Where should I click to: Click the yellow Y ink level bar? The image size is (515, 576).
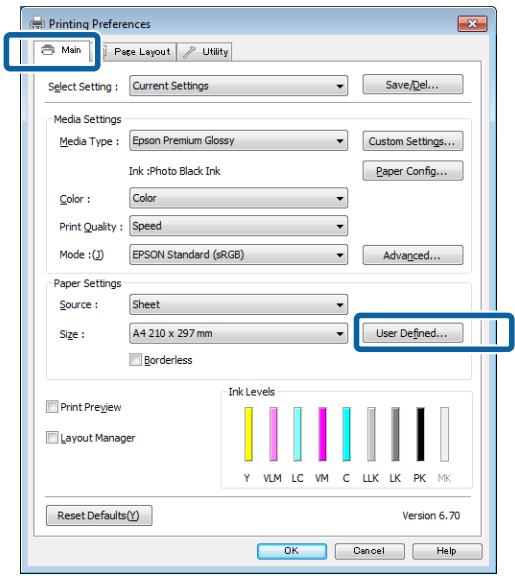(x=248, y=434)
